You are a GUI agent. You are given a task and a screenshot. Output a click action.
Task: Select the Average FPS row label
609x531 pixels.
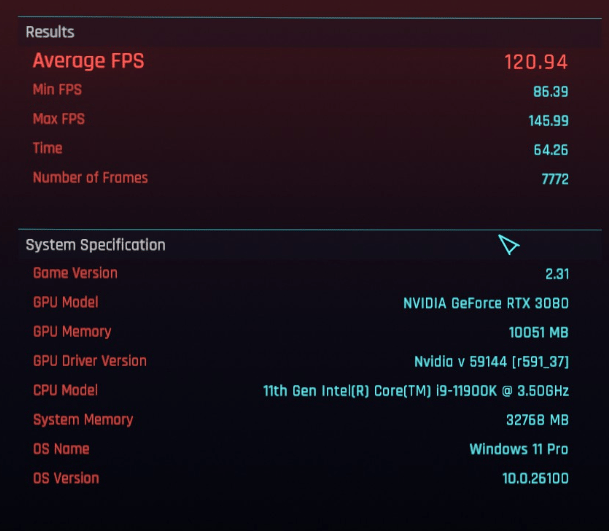pos(89,61)
